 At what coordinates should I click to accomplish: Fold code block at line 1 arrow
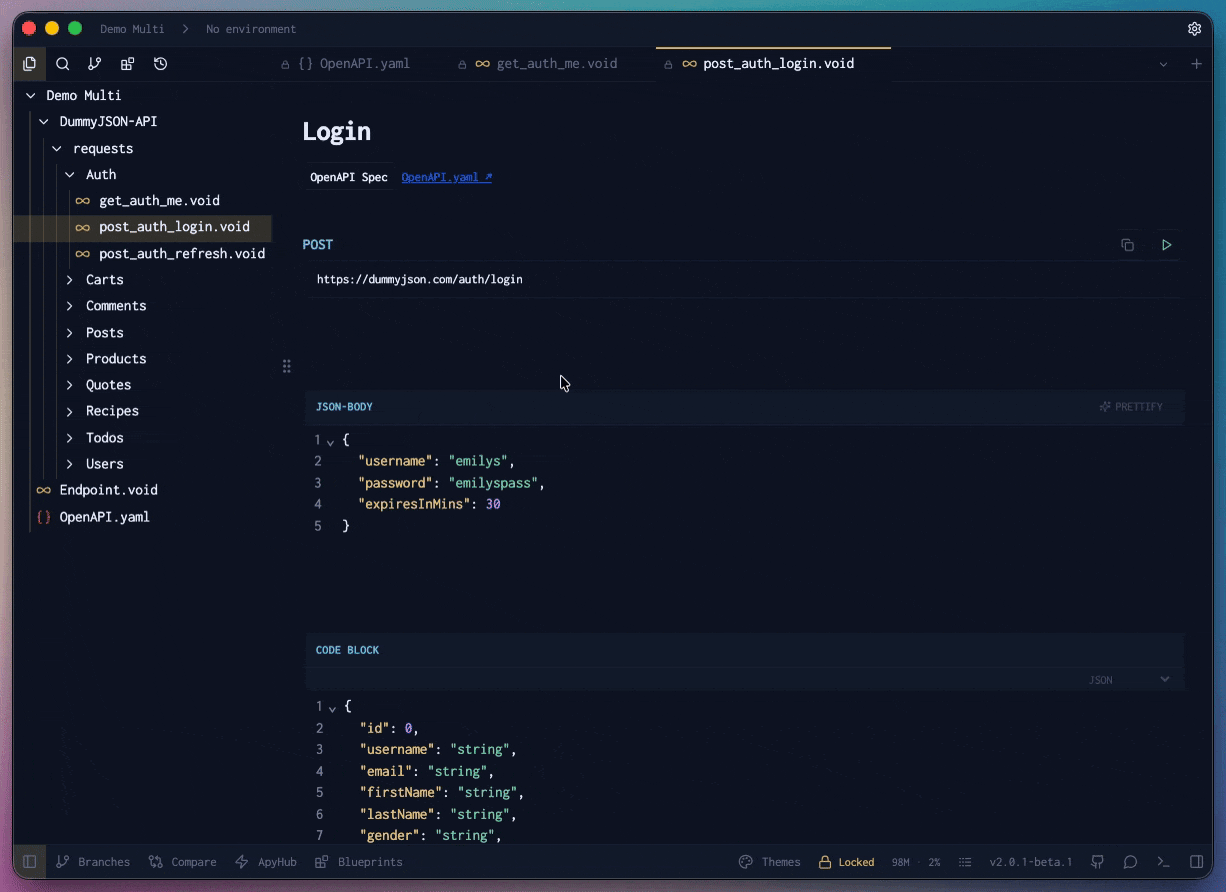pyautogui.click(x=331, y=707)
